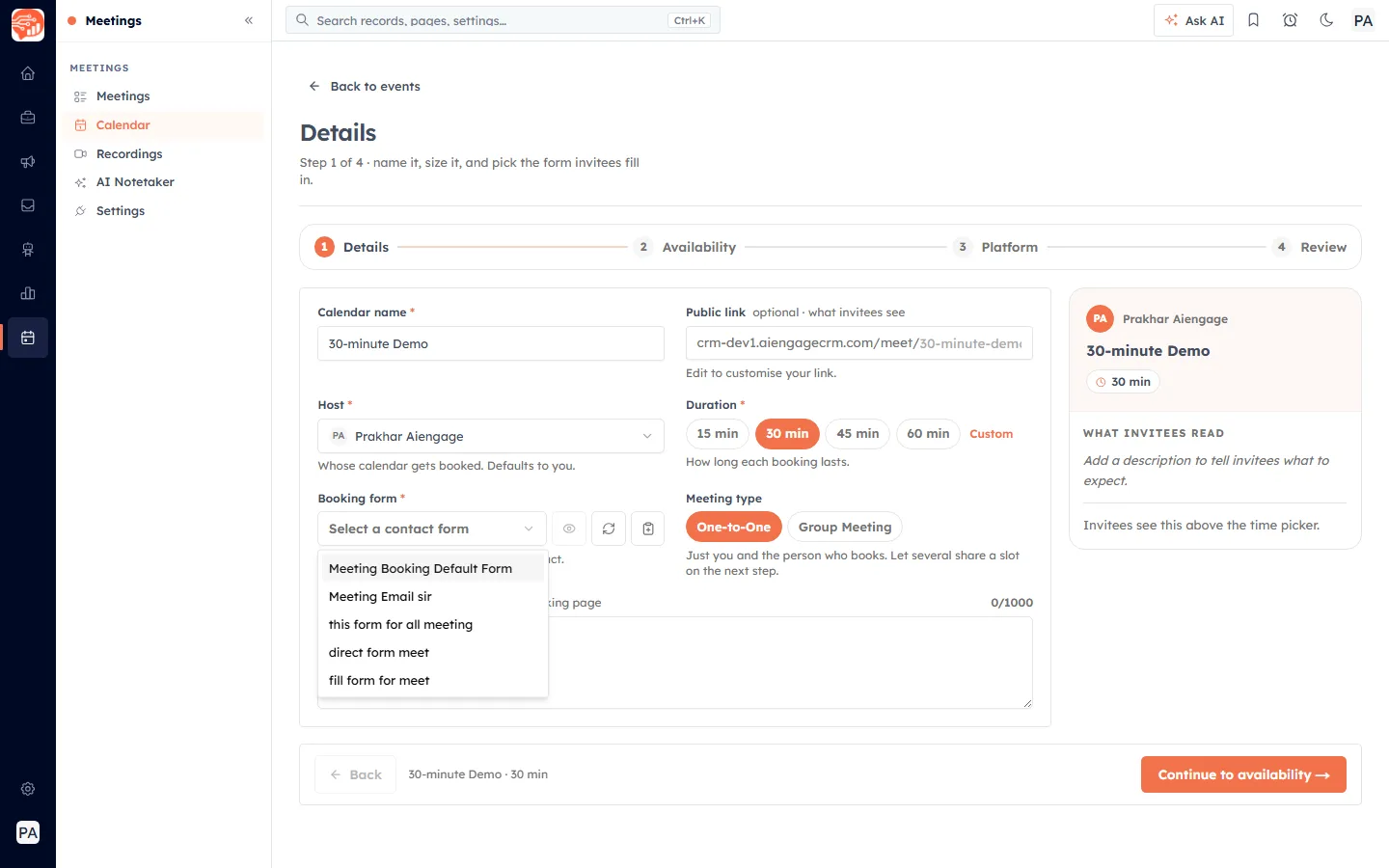Pick Meeting Email sir option
1389x868 pixels.
[x=432, y=596]
